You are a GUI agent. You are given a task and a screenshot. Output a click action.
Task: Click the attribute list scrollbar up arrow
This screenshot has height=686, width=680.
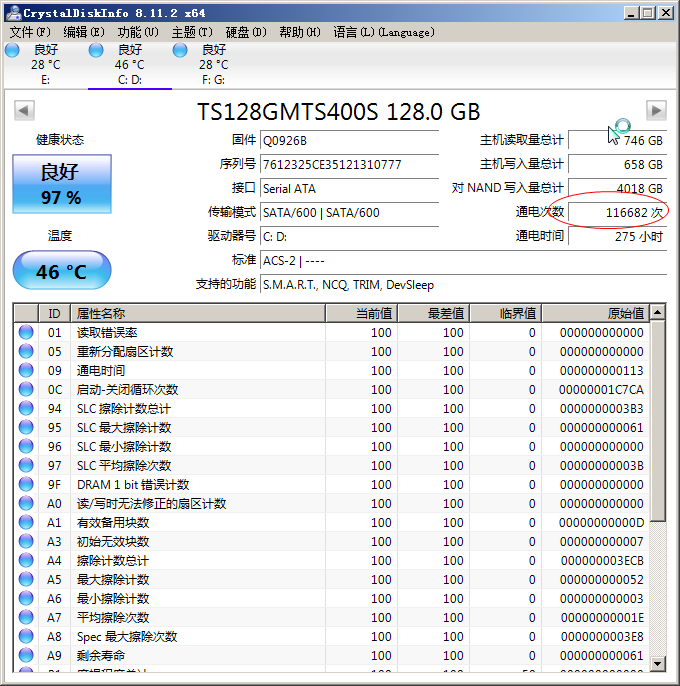pos(657,312)
